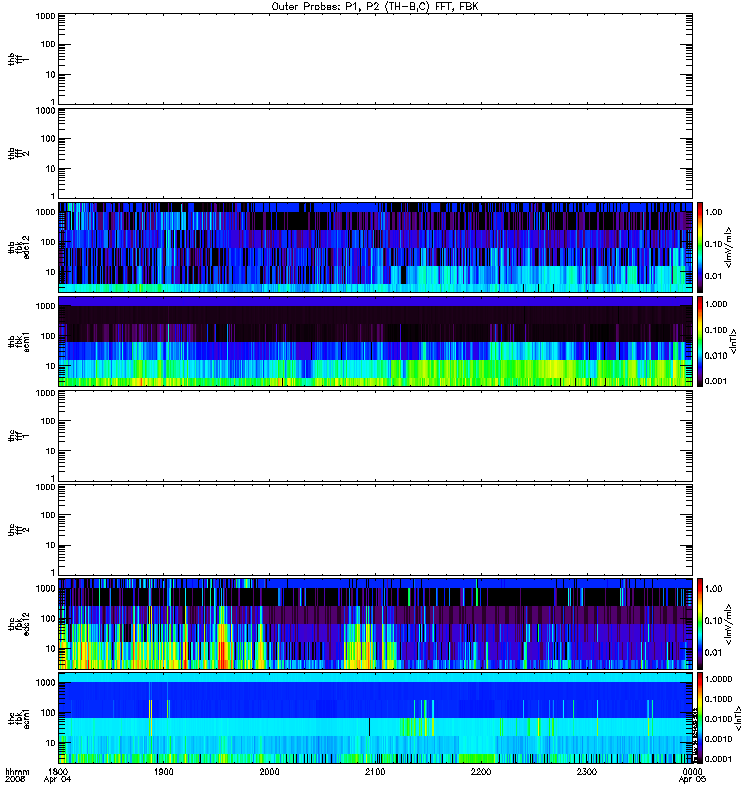Screen dimensions: 750x800
Task: Click the thb fbk edc12 spectrogram panel
Action: 376,247
